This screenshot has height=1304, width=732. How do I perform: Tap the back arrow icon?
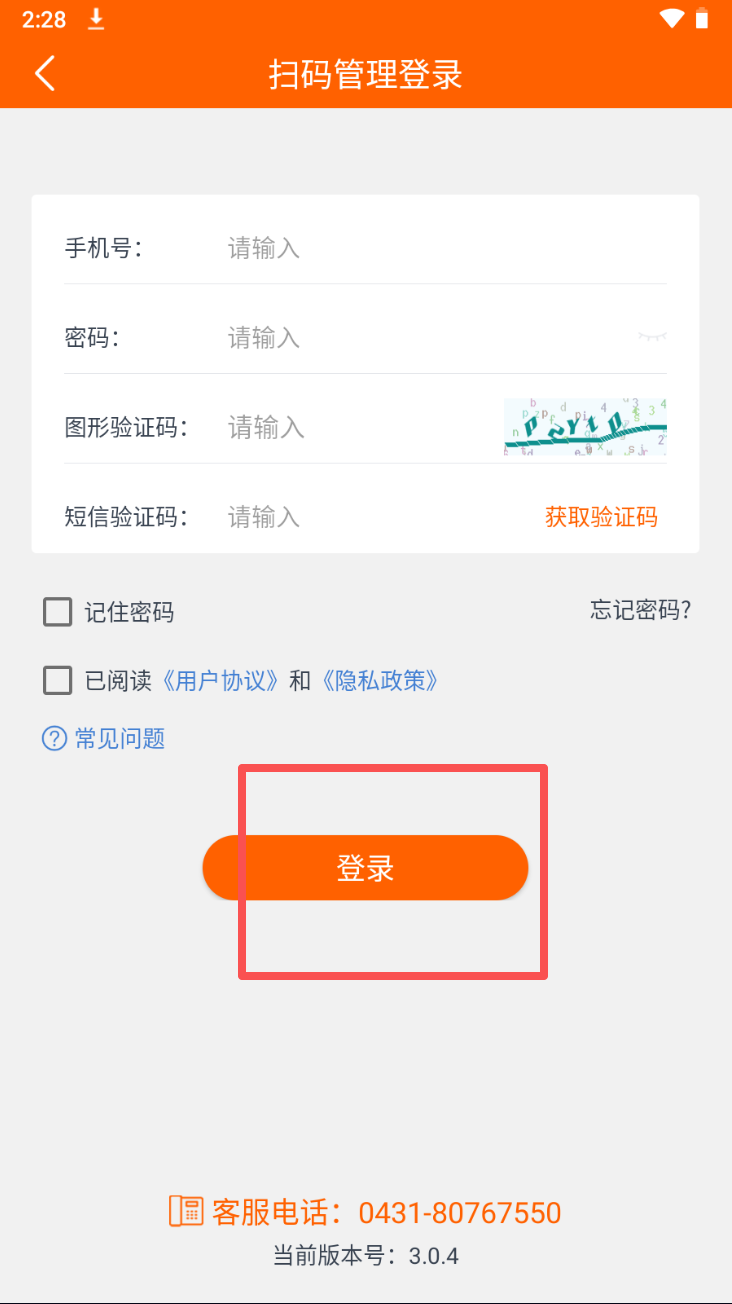(x=45, y=73)
